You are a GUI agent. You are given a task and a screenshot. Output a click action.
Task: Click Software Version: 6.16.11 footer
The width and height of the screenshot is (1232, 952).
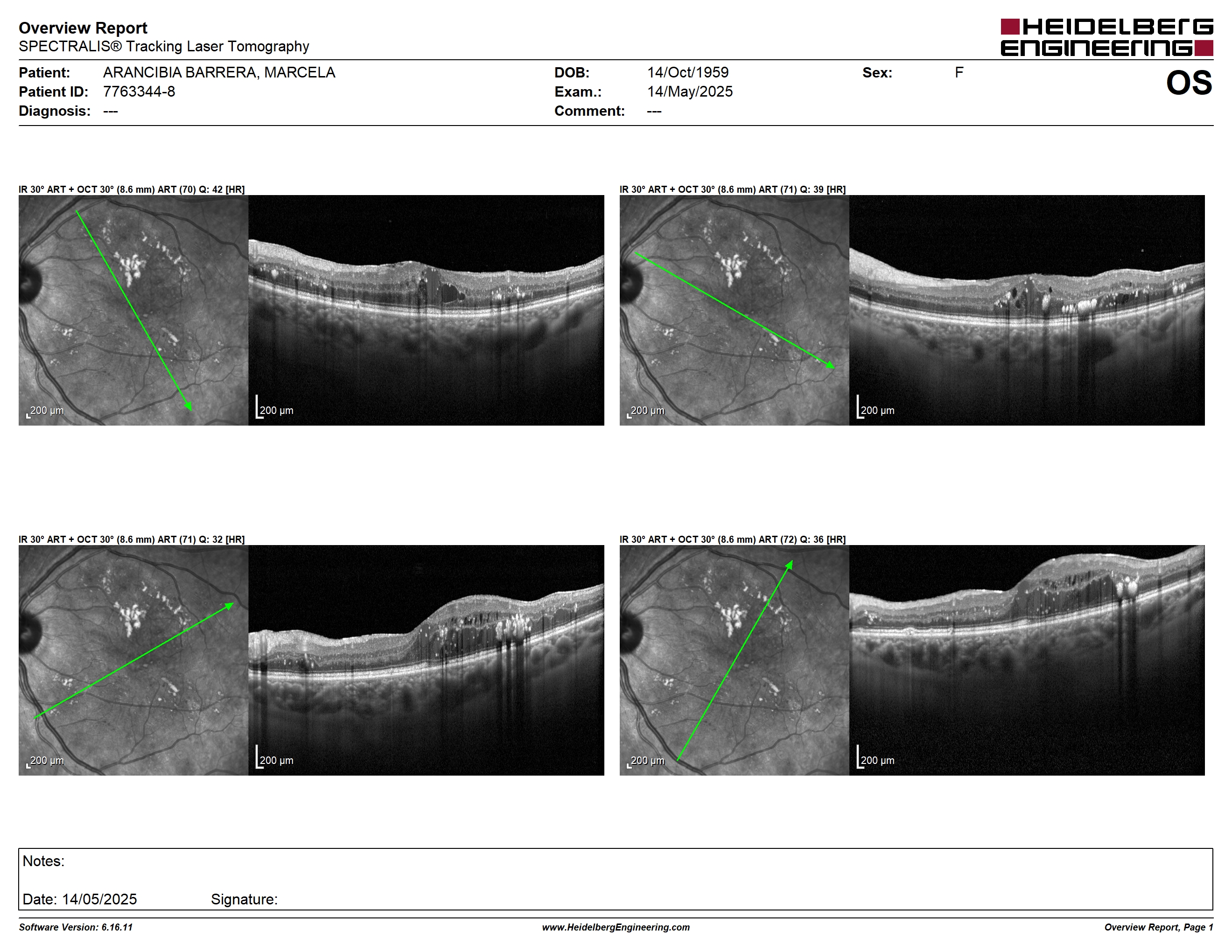click(x=76, y=927)
